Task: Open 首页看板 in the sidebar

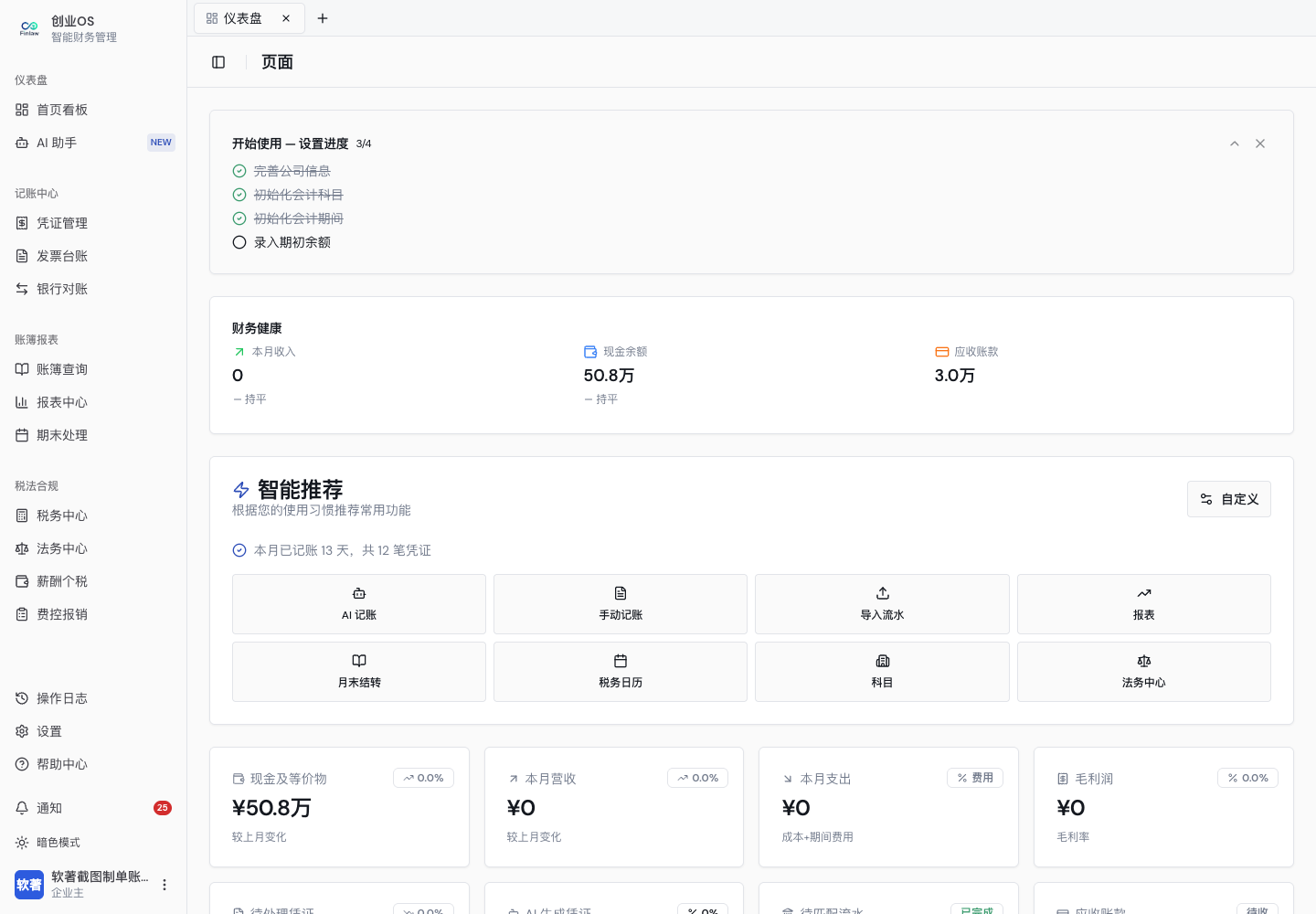Action: click(x=93, y=110)
